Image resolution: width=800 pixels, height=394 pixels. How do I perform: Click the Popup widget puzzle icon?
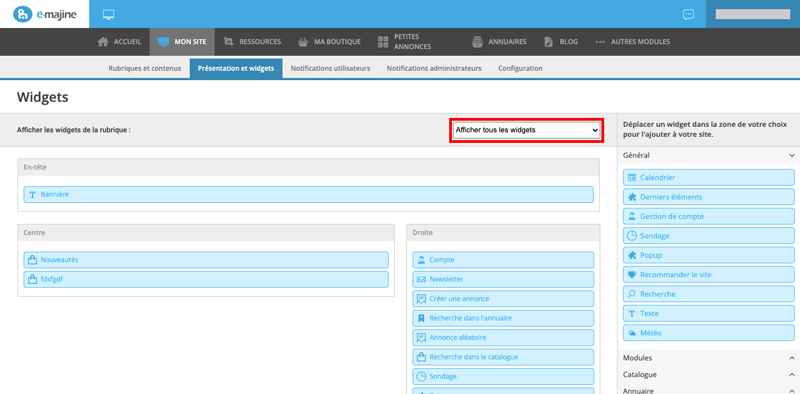pos(632,255)
